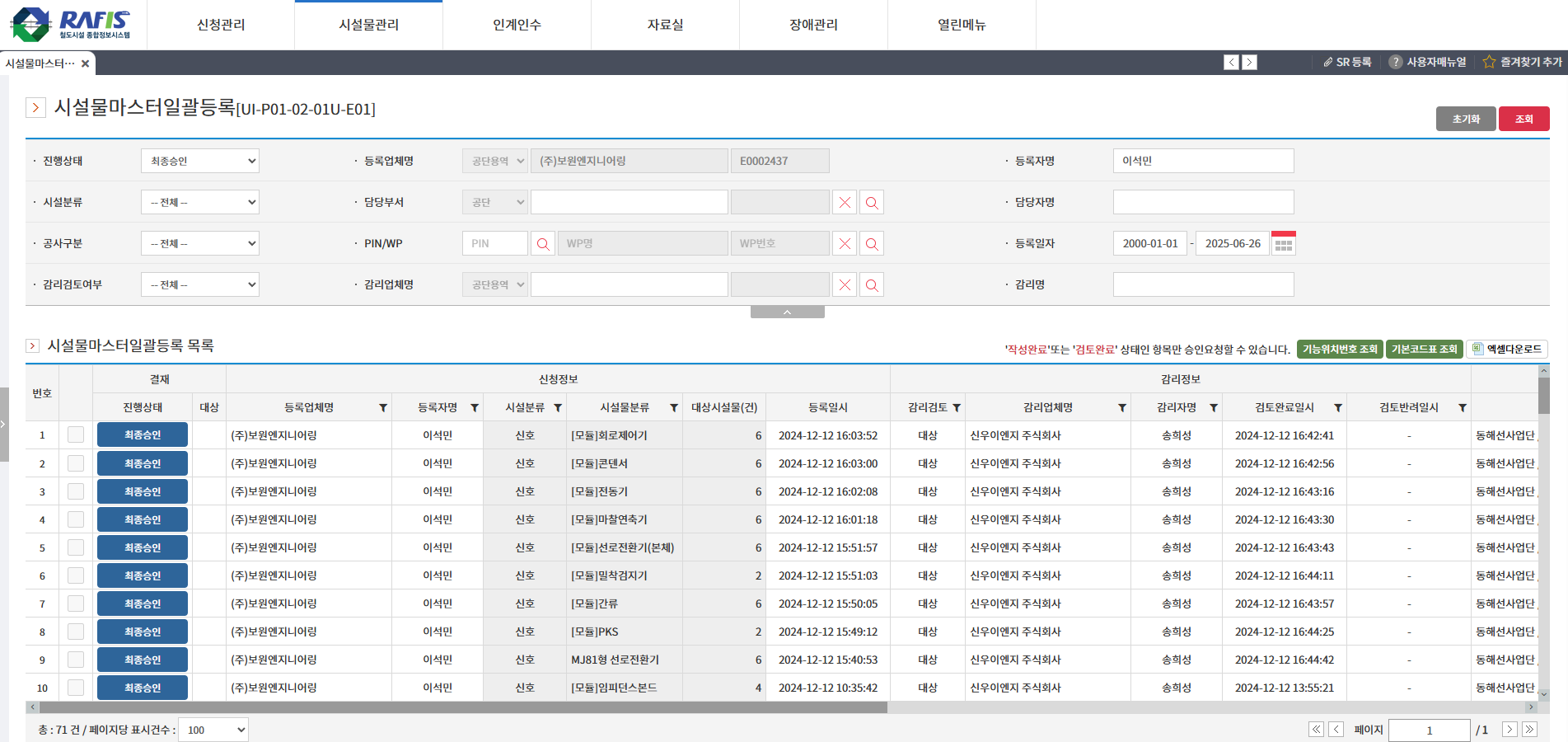Check the row 8 checkbox
1568x742 pixels.
pyautogui.click(x=76, y=632)
